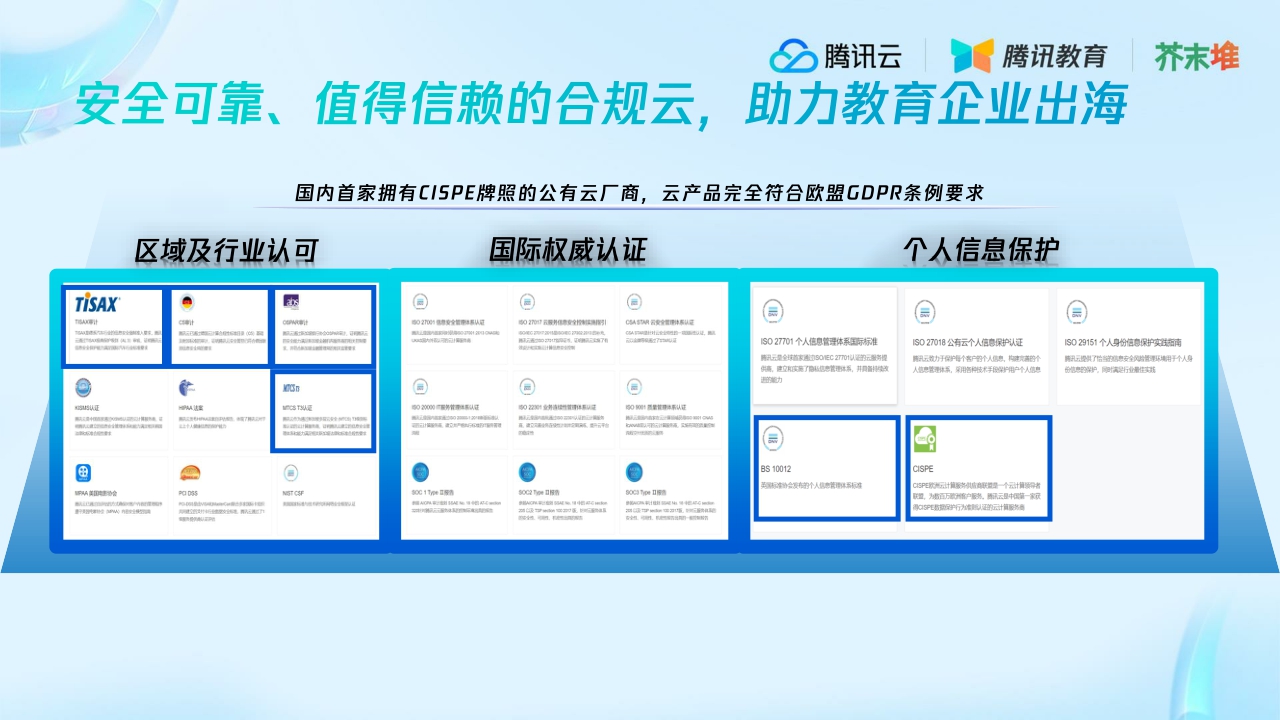Click the CSA STAR 云安全管理体系认证 link

[x=661, y=321]
